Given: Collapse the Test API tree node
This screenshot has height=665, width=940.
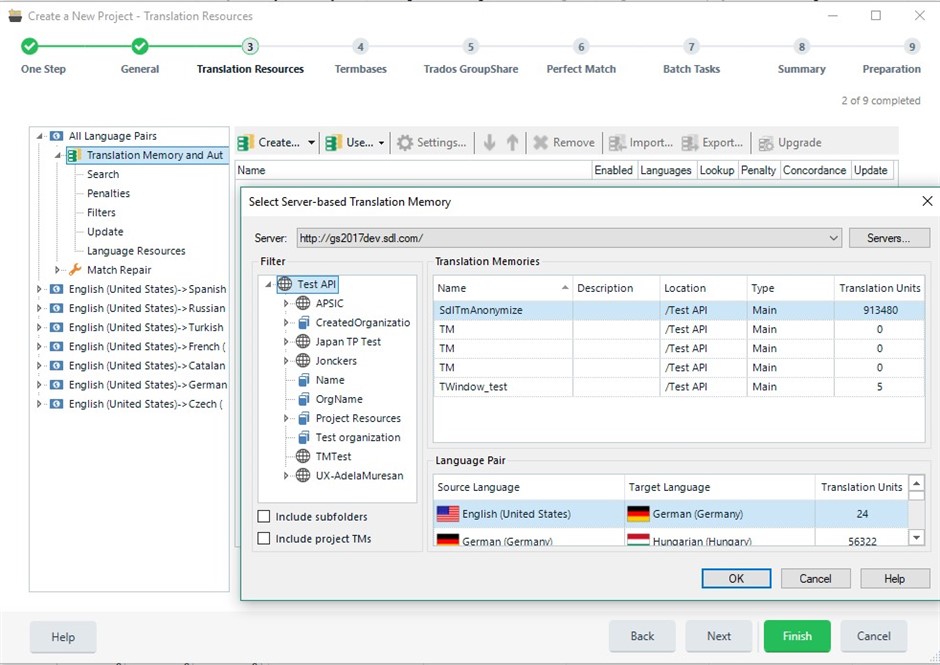Looking at the screenshot, I should tap(269, 284).
